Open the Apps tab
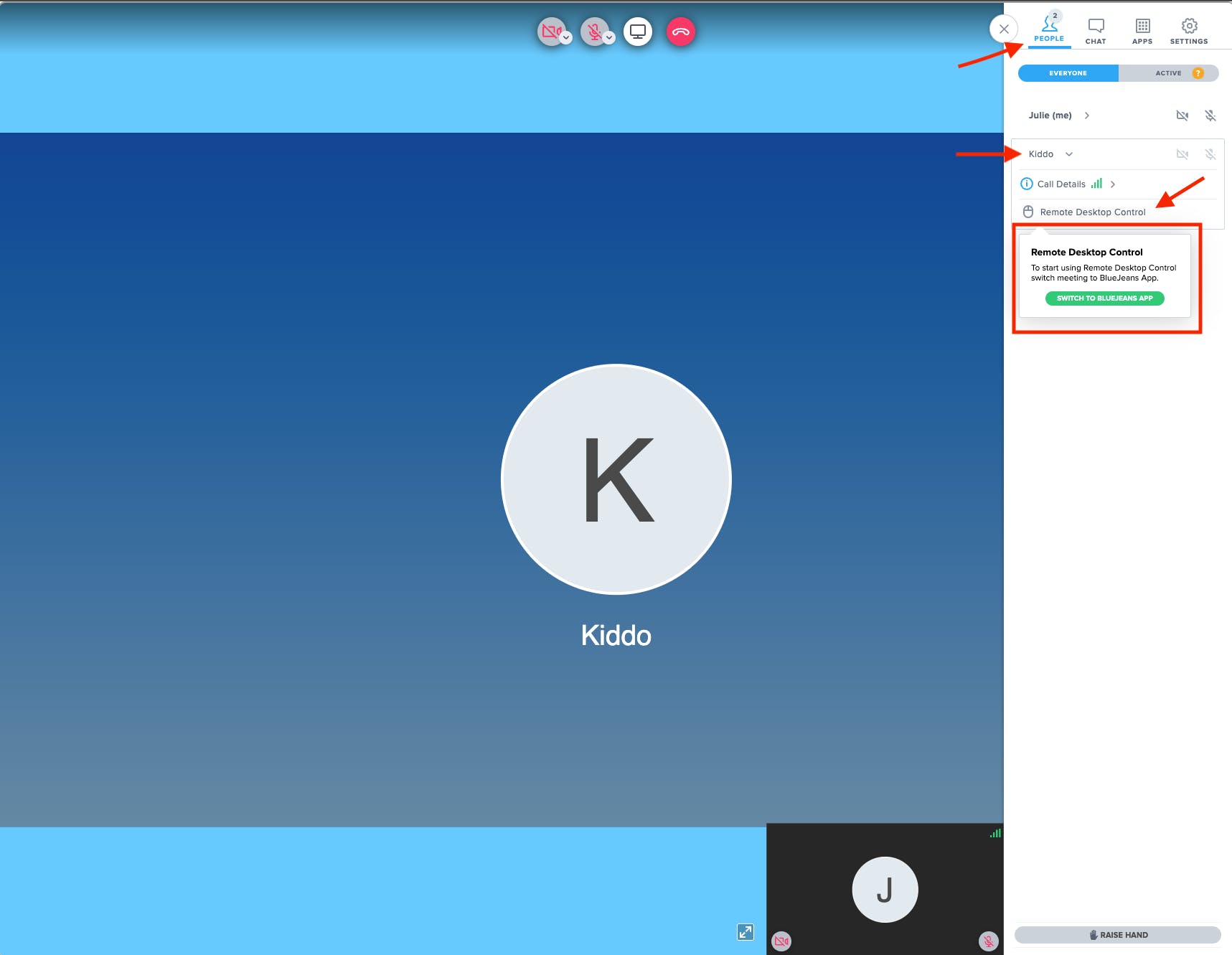1232x955 pixels. coord(1142,32)
